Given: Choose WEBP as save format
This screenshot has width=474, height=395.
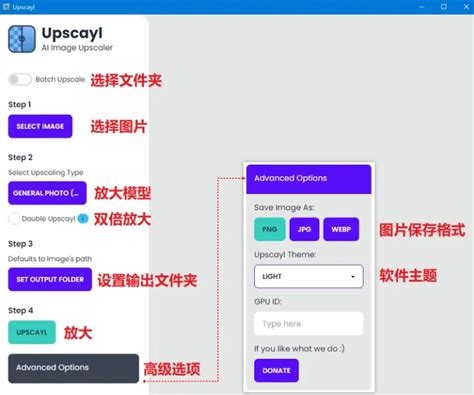Looking at the screenshot, I should tap(341, 229).
